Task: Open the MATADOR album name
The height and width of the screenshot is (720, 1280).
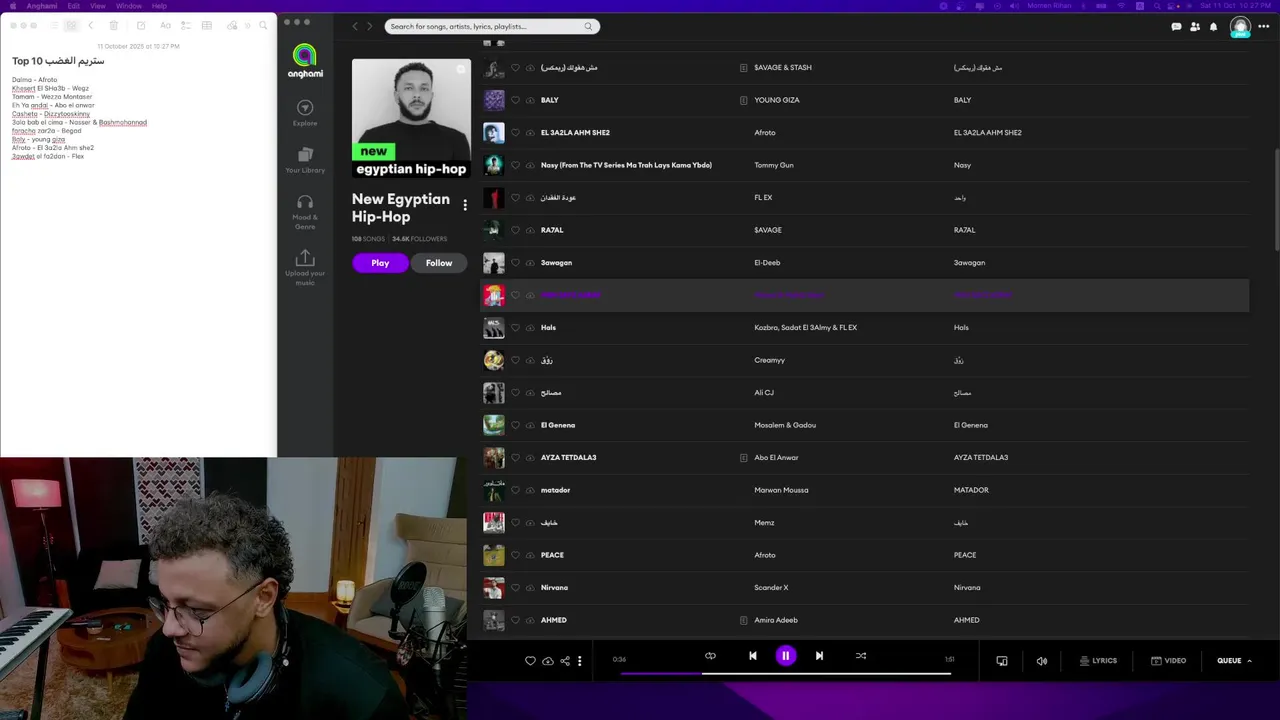Action: [x=971, y=490]
